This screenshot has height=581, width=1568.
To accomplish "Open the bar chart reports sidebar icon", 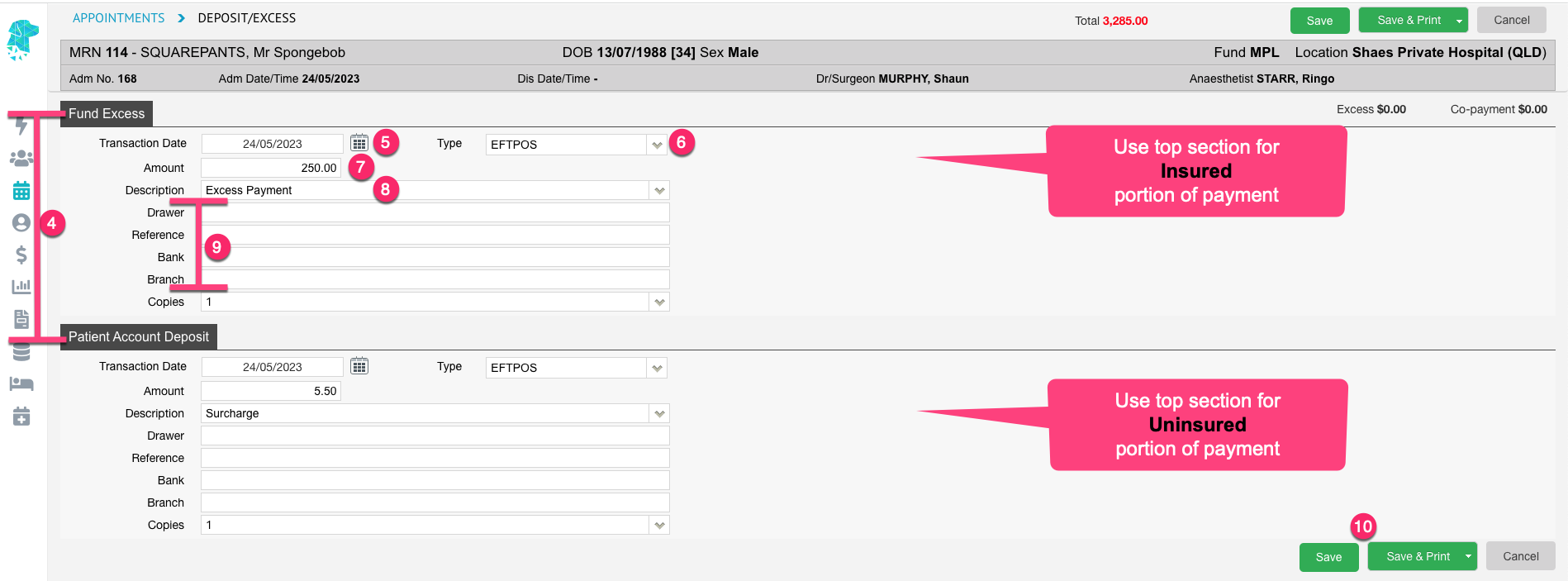I will pyautogui.click(x=21, y=287).
